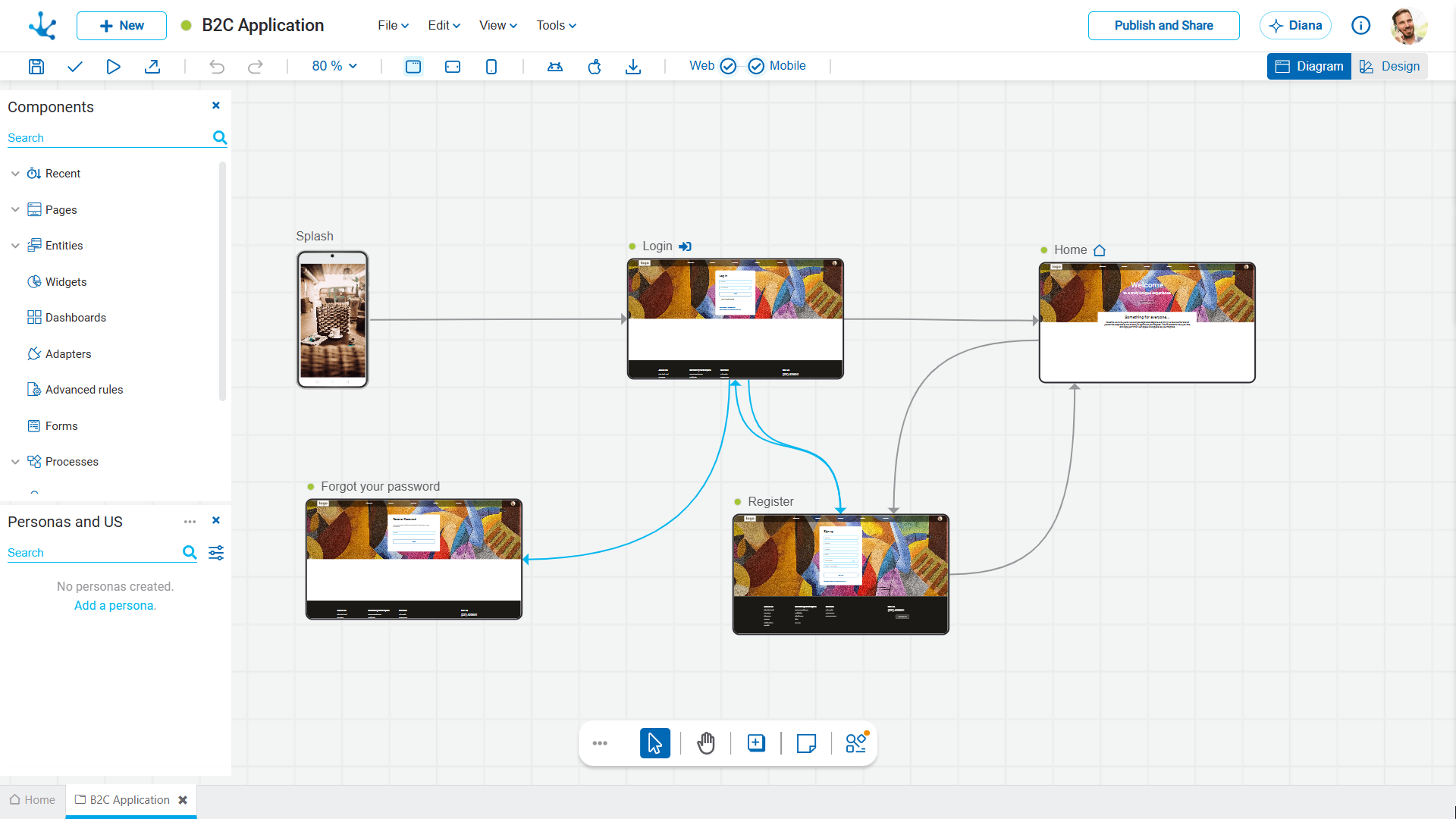Image resolution: width=1456 pixels, height=819 pixels.
Task: Open the View menu
Action: click(498, 26)
